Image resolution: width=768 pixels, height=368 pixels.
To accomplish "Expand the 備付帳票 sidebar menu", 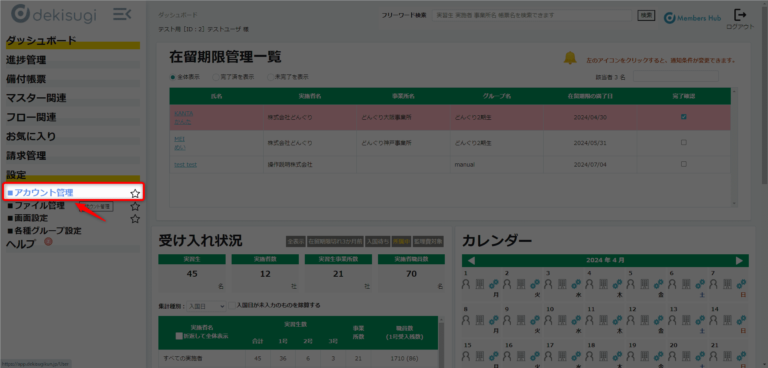I will point(72,80).
